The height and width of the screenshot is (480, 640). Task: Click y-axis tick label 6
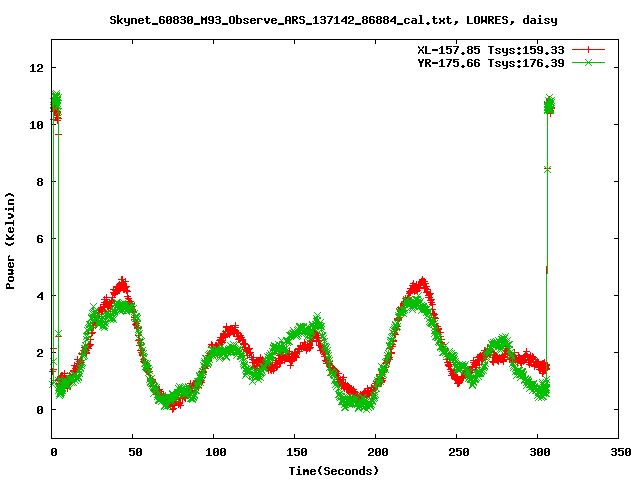coord(40,239)
